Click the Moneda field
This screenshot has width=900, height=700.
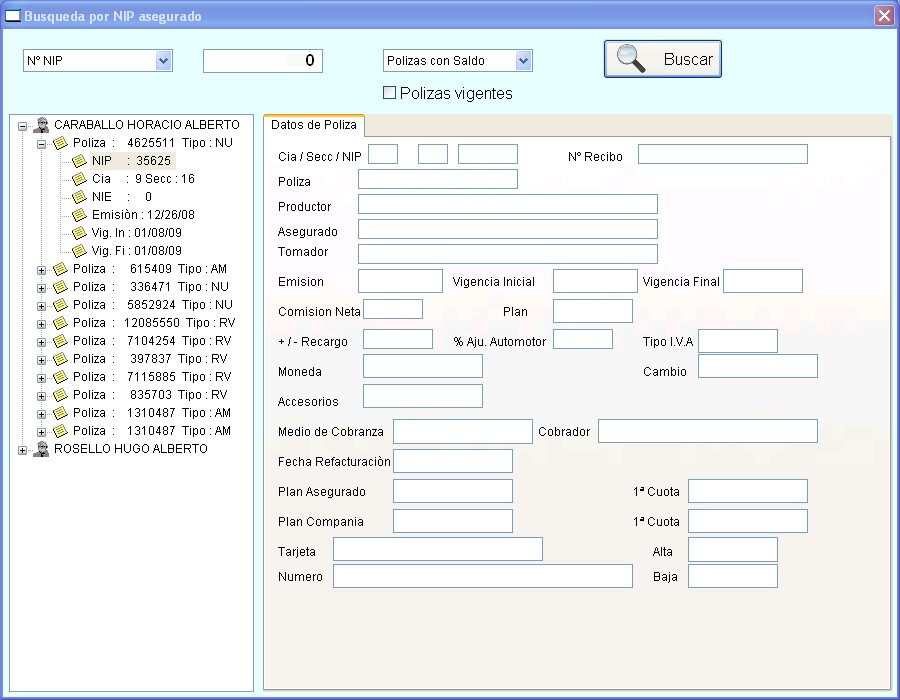pyautogui.click(x=423, y=366)
